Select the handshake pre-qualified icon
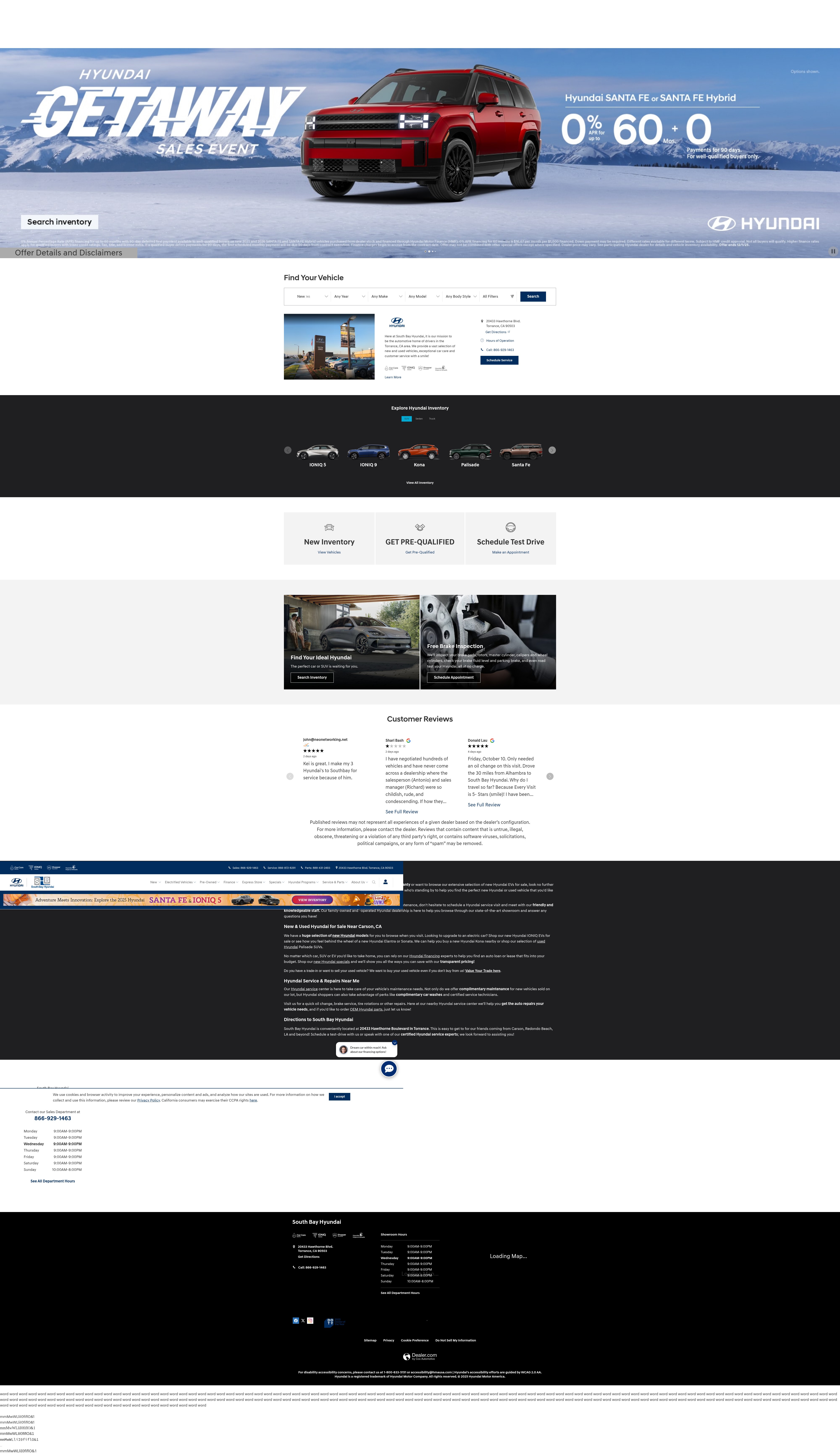840x1454 pixels. coord(420,527)
